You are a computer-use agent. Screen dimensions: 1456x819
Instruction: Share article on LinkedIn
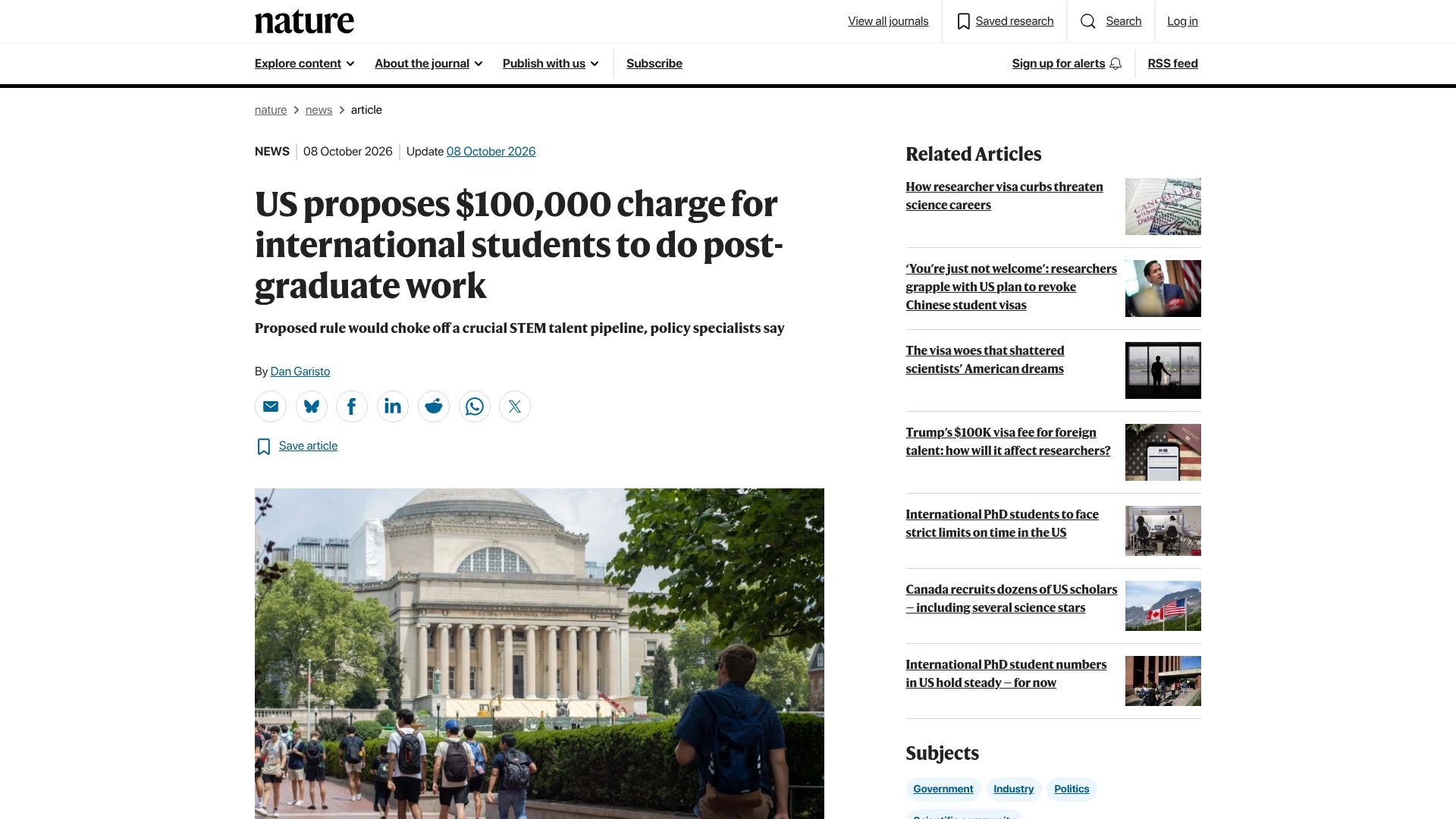point(393,406)
